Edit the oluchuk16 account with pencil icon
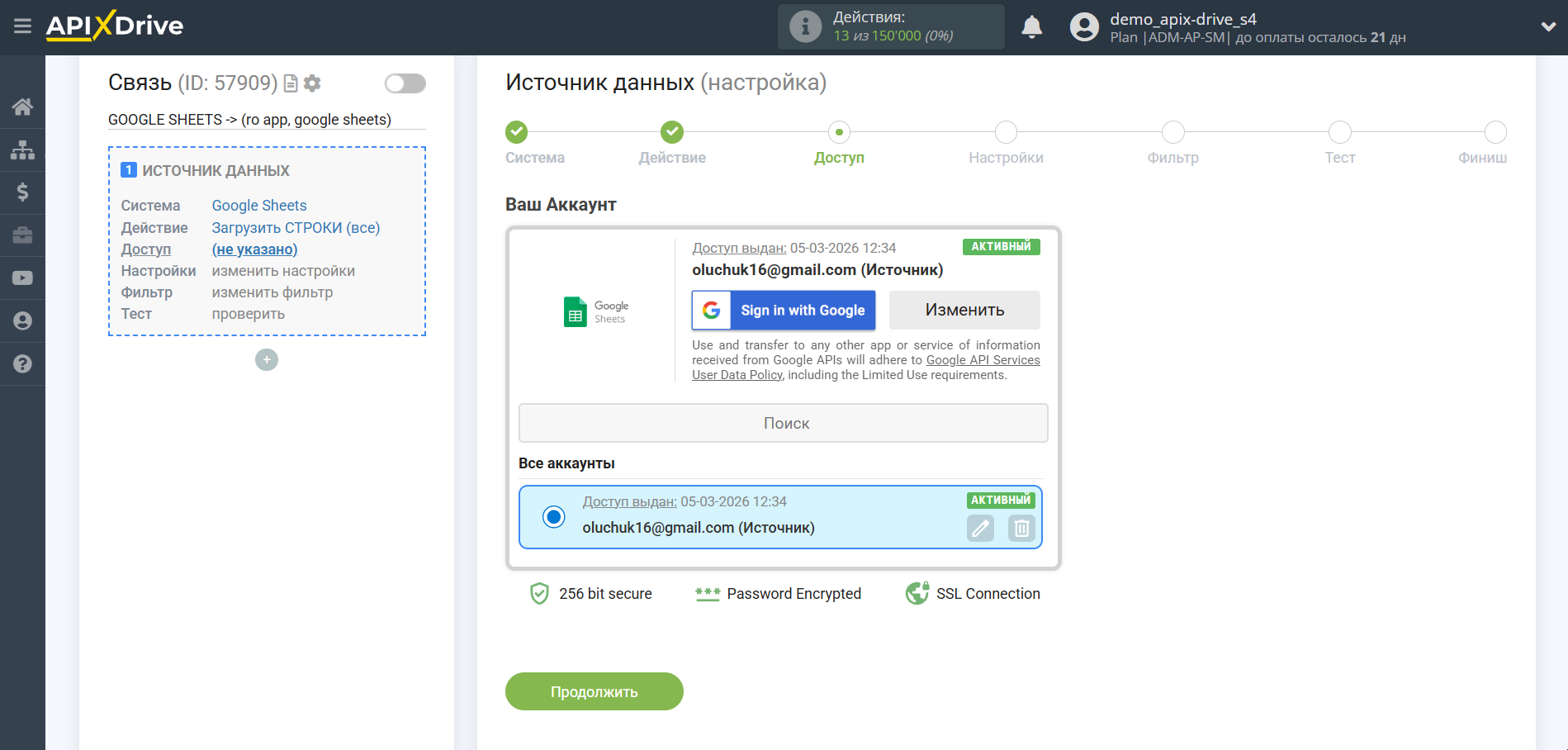The width and height of the screenshot is (1568, 750). 980,528
